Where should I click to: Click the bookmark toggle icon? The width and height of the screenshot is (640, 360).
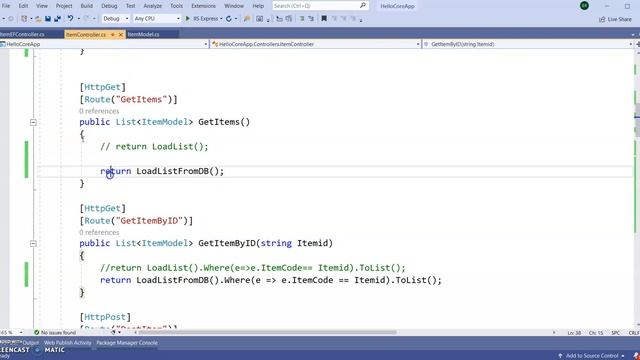point(324,19)
